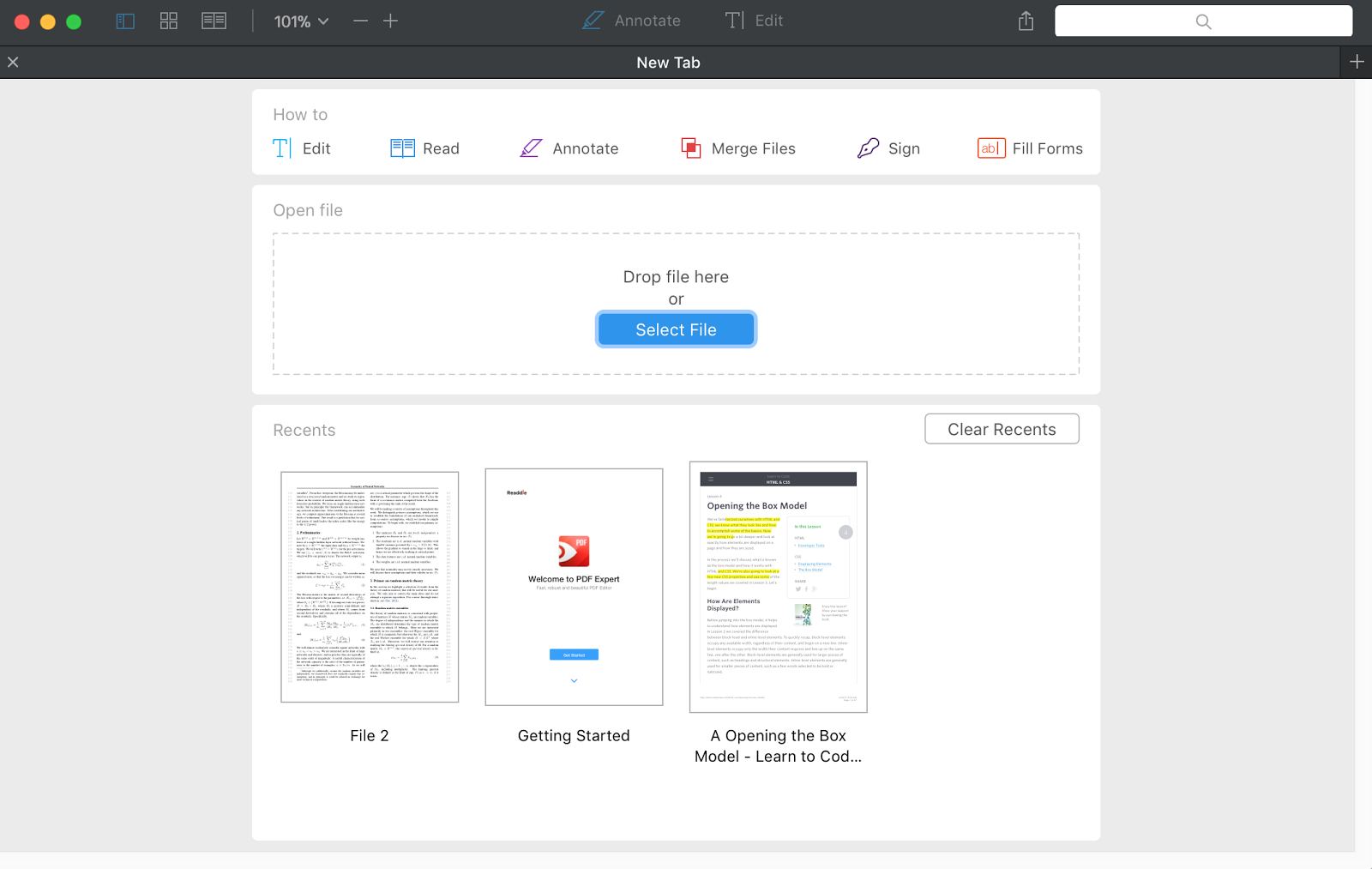The height and width of the screenshot is (869, 1372).
Task: Switch to page thumbnails grid view
Action: (169, 21)
